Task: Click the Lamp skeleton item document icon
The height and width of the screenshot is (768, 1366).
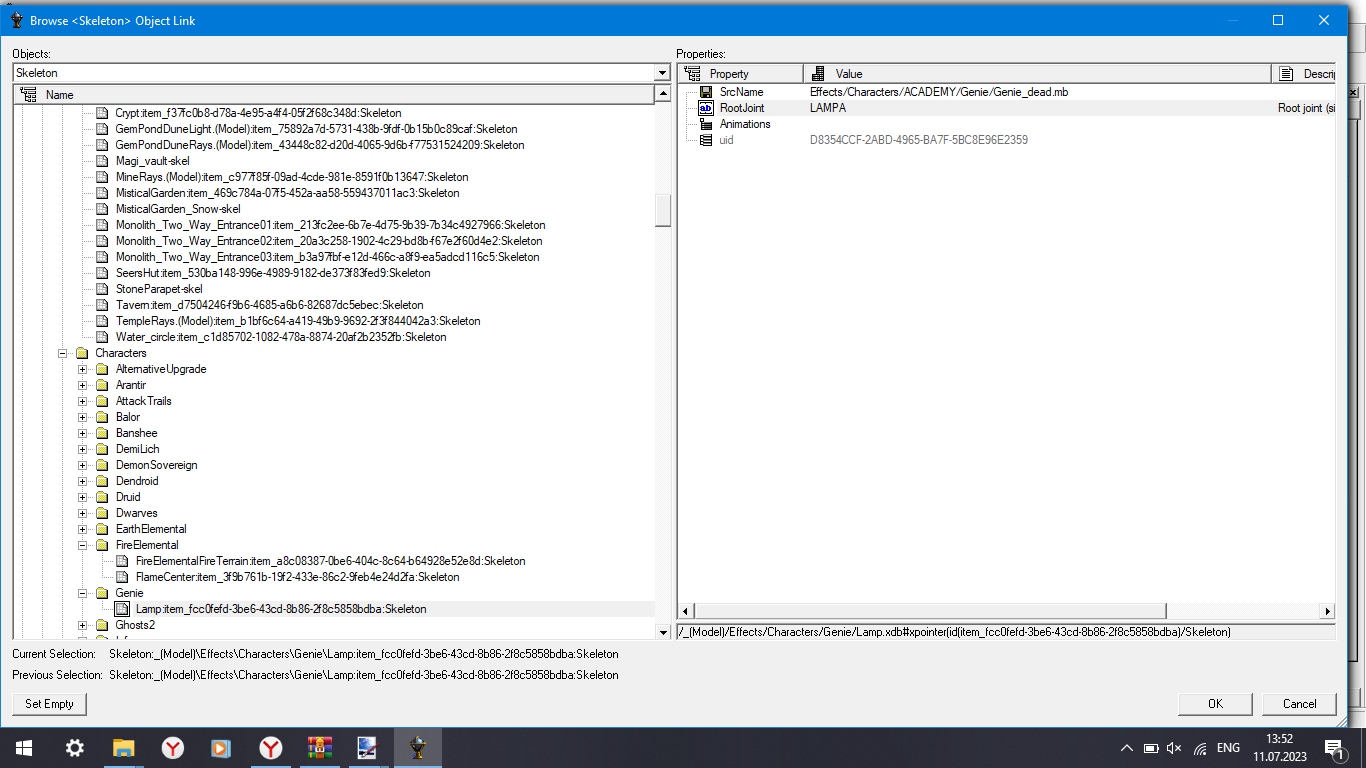Action: 122,609
